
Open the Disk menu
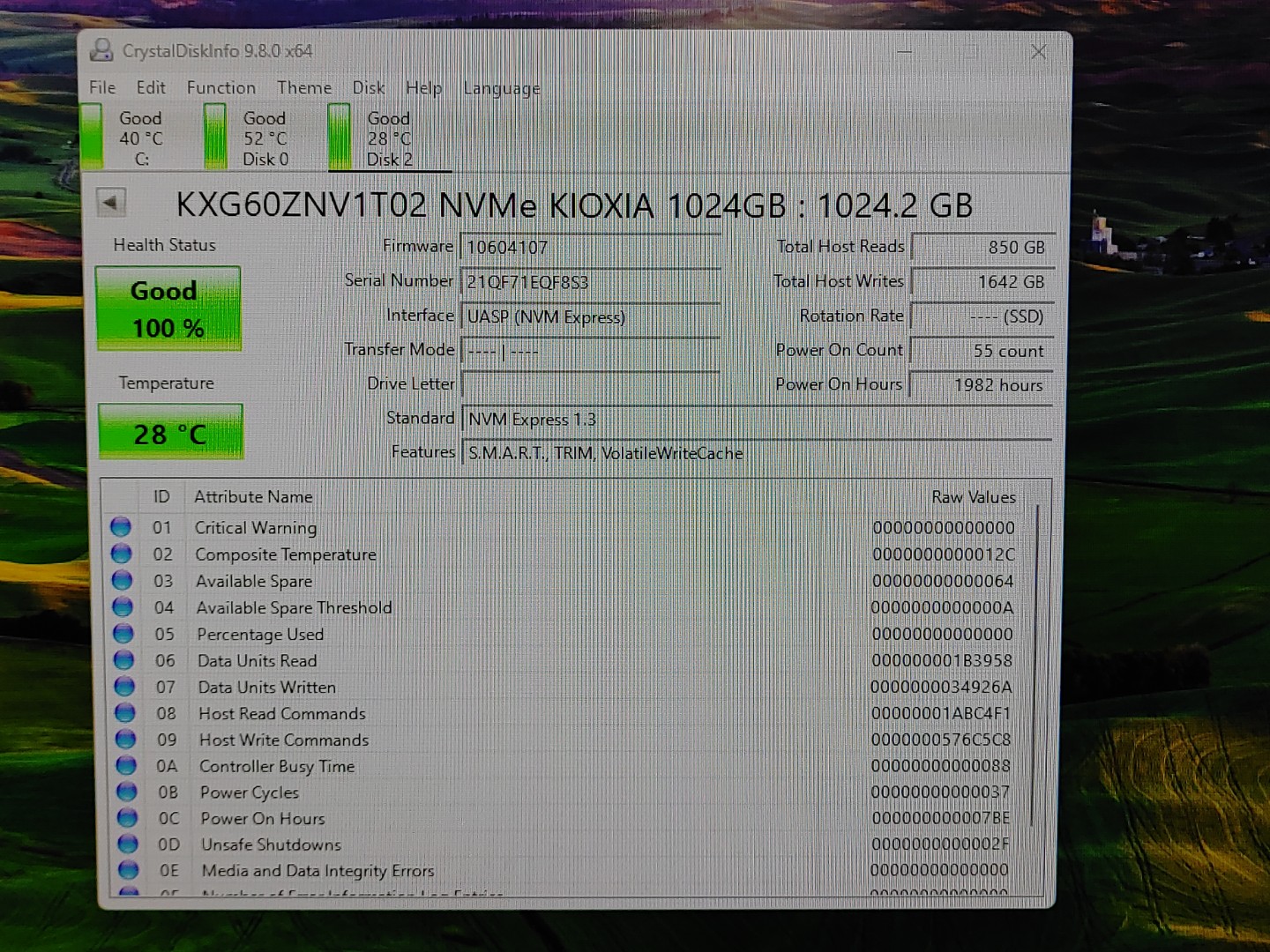click(x=369, y=87)
